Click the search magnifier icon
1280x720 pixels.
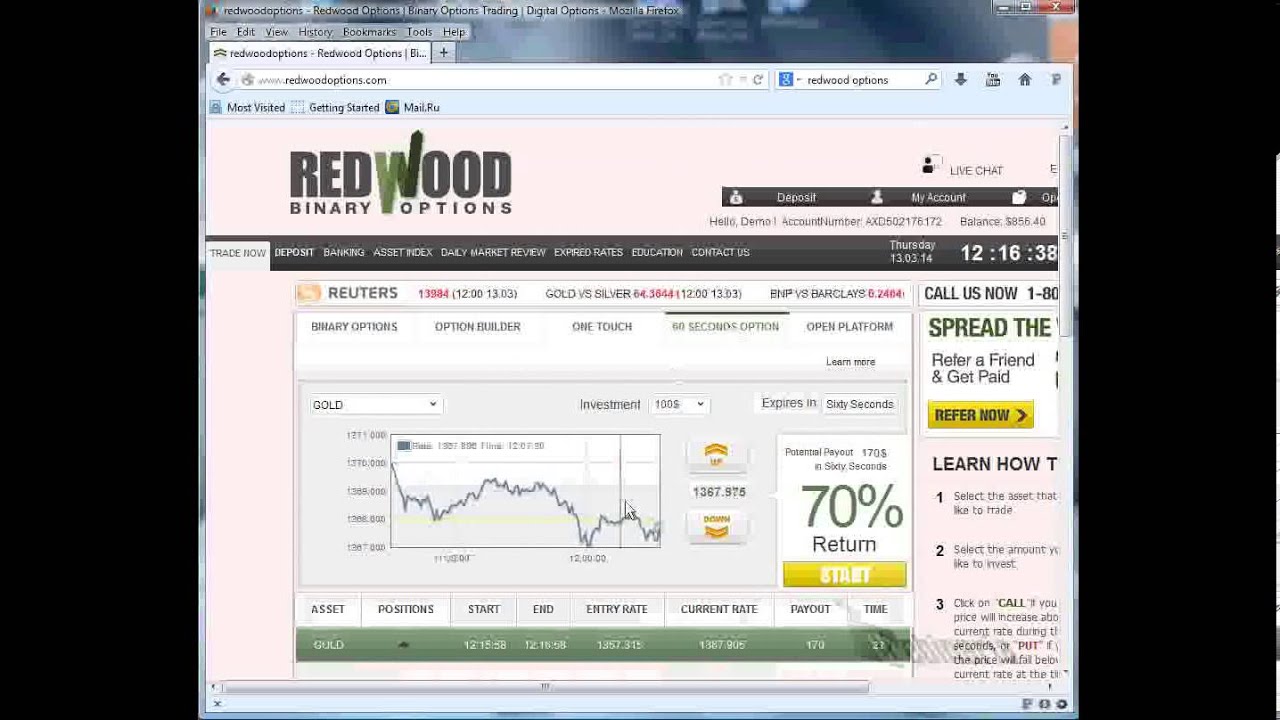coord(931,79)
